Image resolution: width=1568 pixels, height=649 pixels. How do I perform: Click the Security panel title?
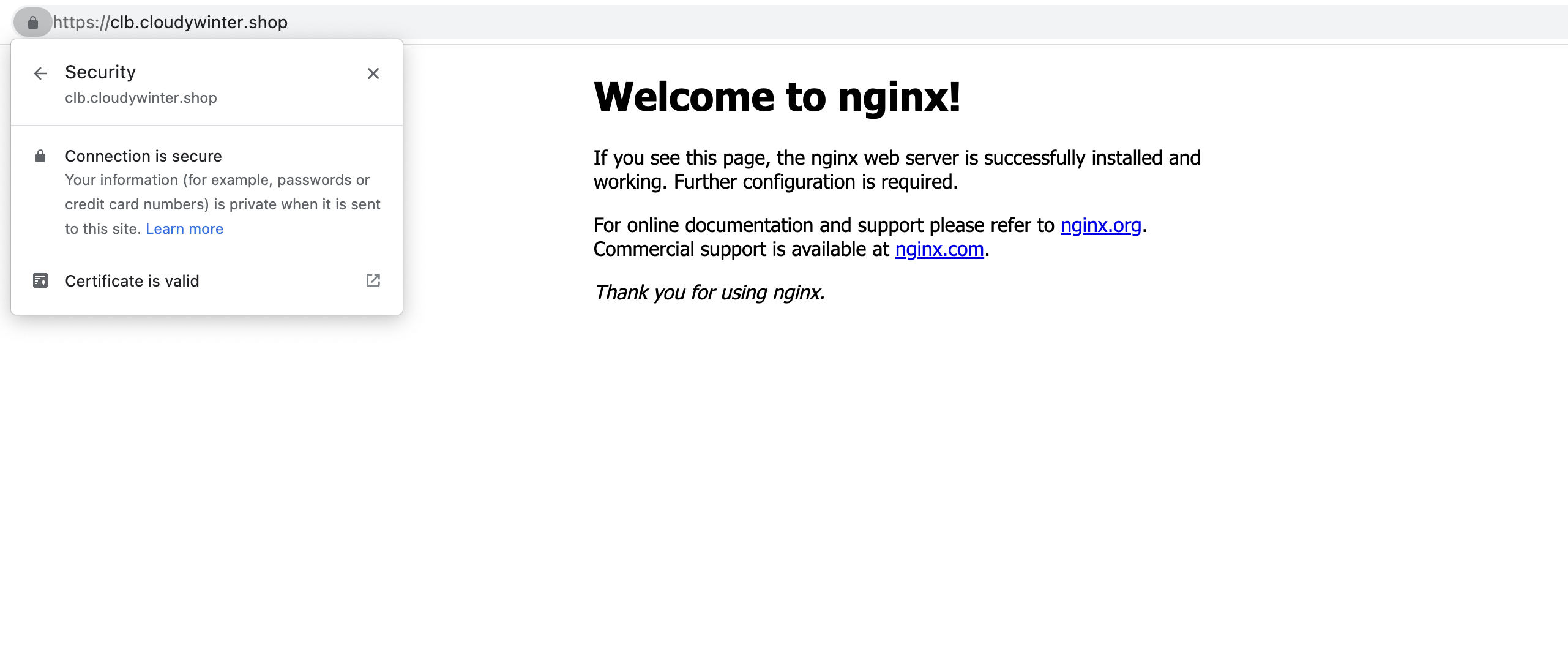[x=100, y=72]
